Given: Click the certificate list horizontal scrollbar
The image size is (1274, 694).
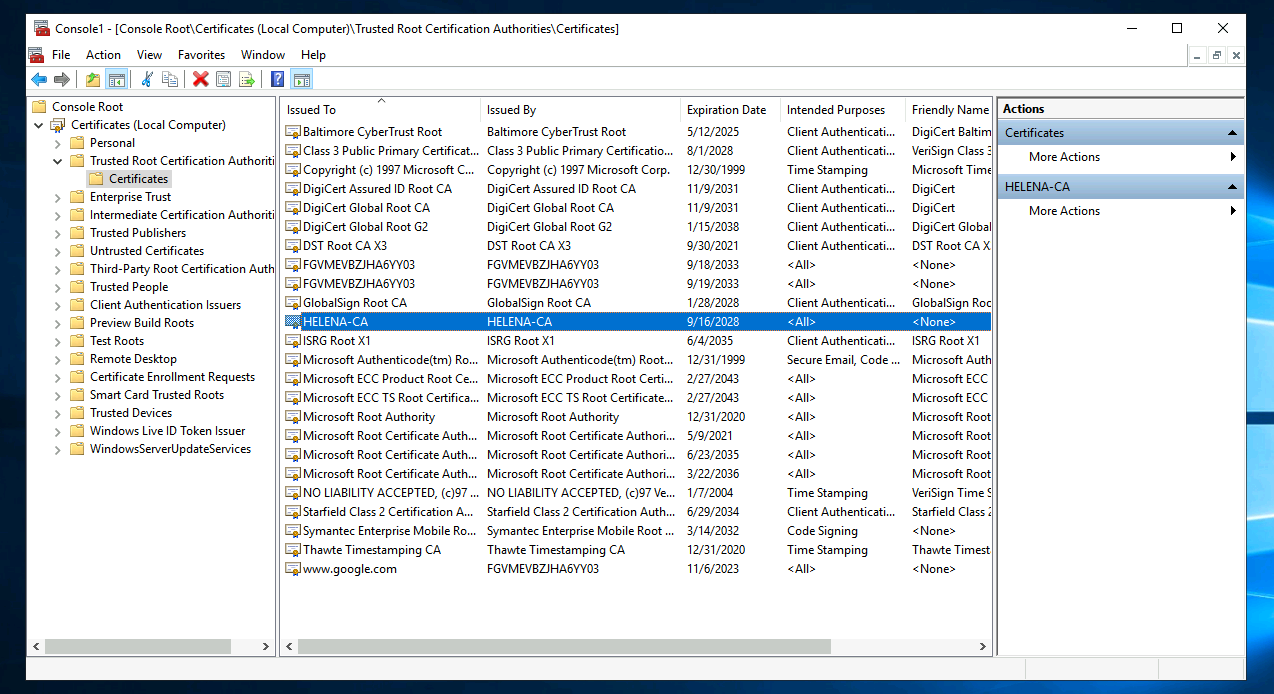Looking at the screenshot, I should pos(560,647).
